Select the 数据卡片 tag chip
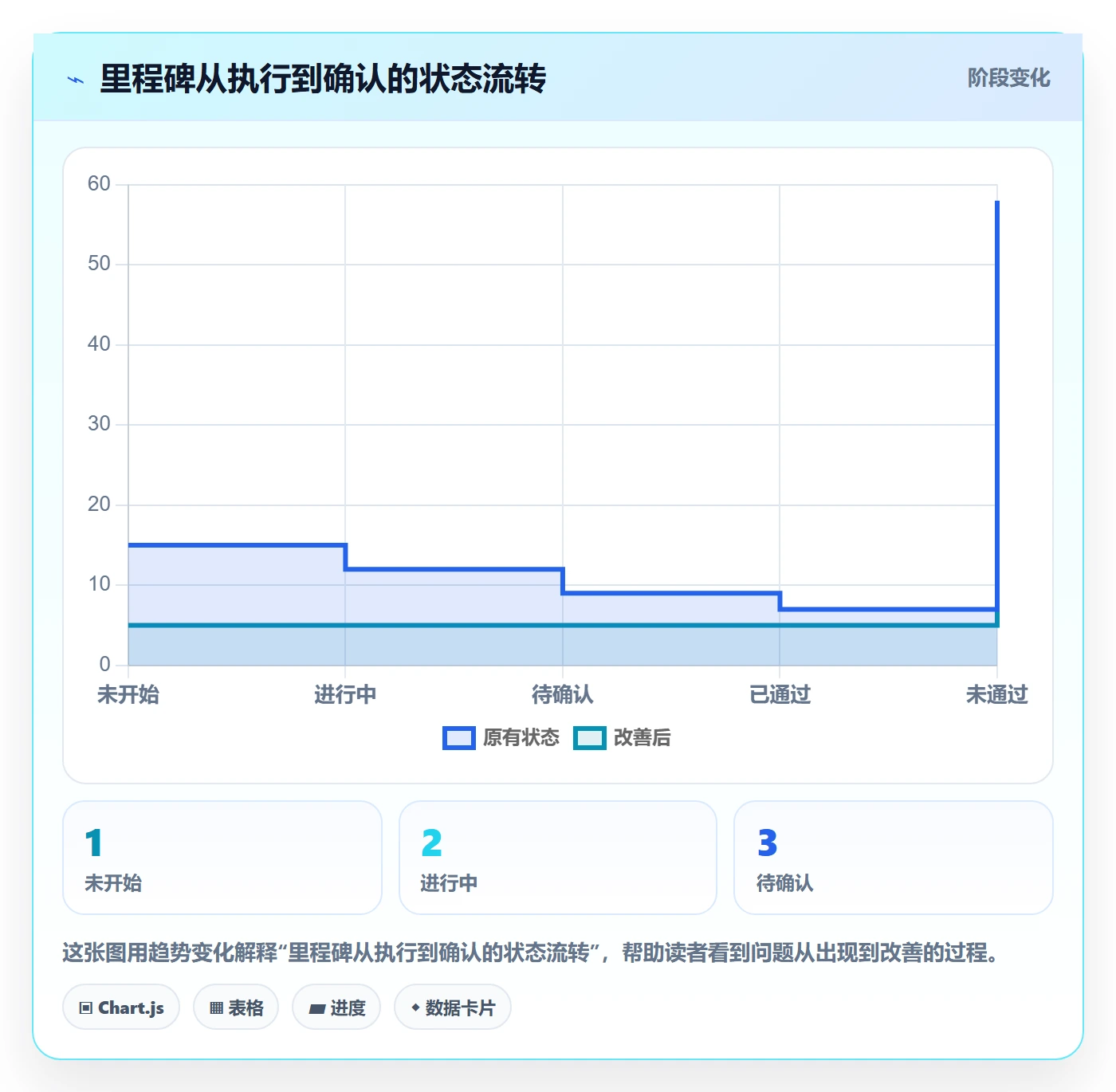This screenshot has height=1092, width=1116. pyautogui.click(x=453, y=1008)
